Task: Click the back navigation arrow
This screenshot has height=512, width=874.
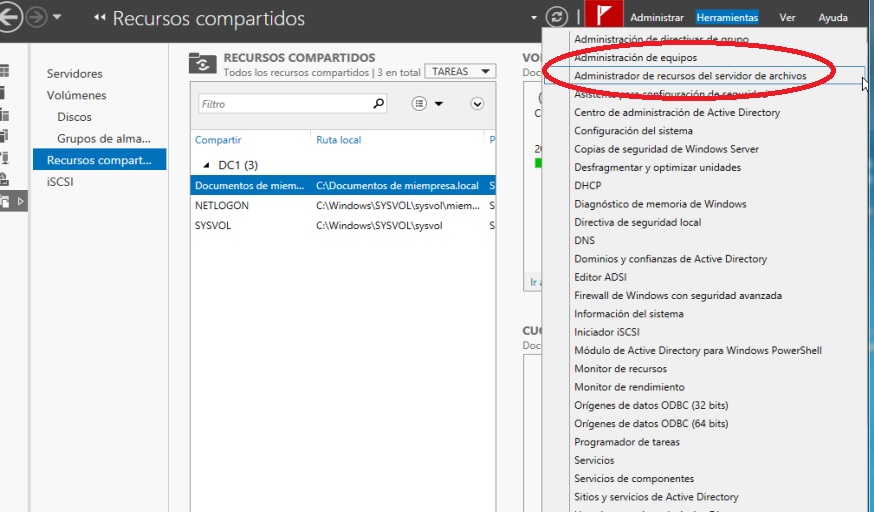Action: point(11,18)
